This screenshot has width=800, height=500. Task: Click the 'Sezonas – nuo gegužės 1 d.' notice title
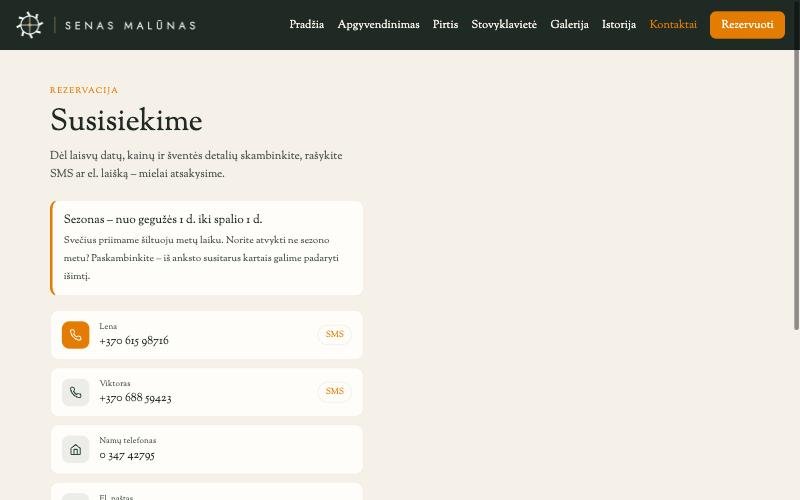(163, 219)
